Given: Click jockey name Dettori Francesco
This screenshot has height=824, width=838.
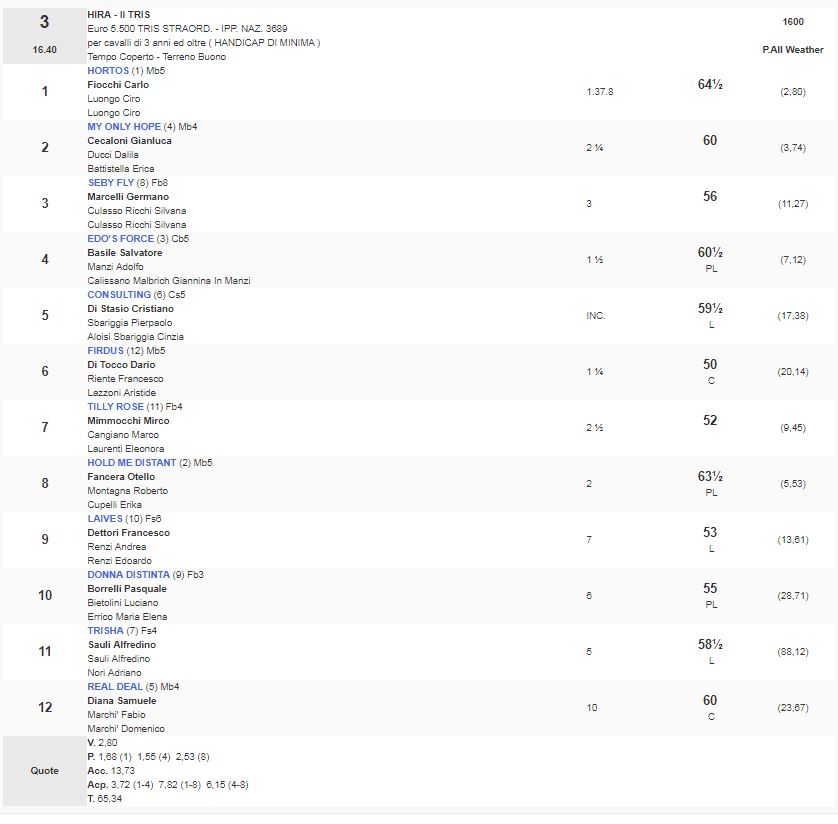Looking at the screenshot, I should pyautogui.click(x=128, y=533).
